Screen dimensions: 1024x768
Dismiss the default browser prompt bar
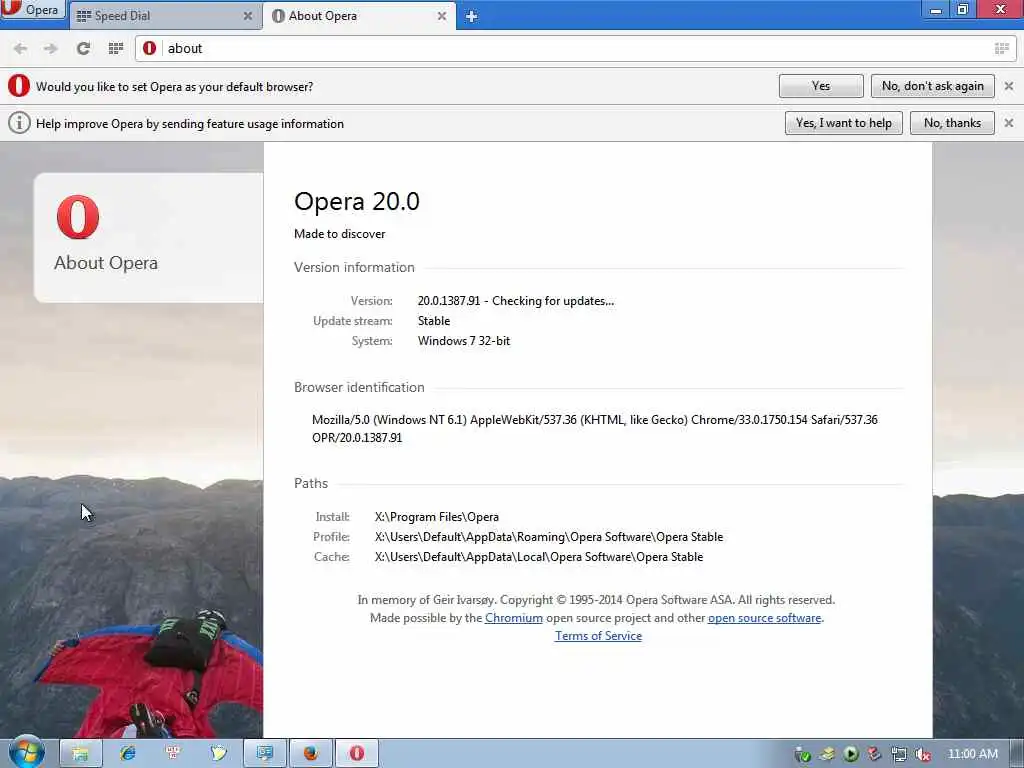click(x=1009, y=86)
